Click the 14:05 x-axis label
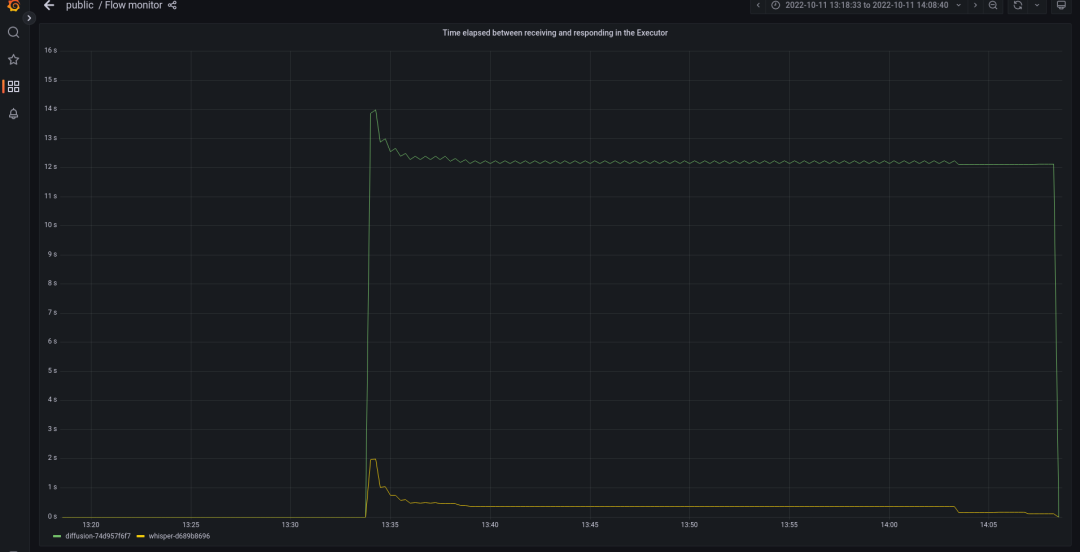This screenshot has width=1080, height=552. click(988, 524)
